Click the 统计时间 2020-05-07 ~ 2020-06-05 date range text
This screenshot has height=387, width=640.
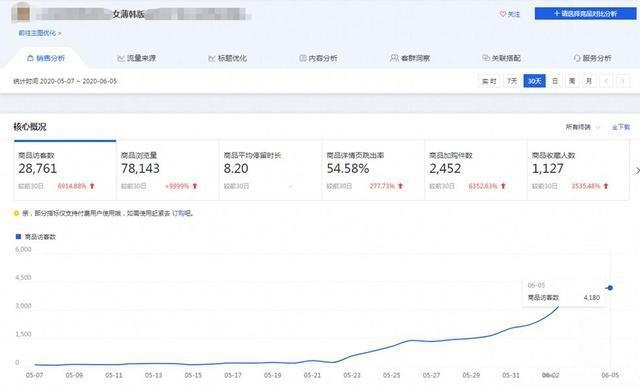coord(65,81)
